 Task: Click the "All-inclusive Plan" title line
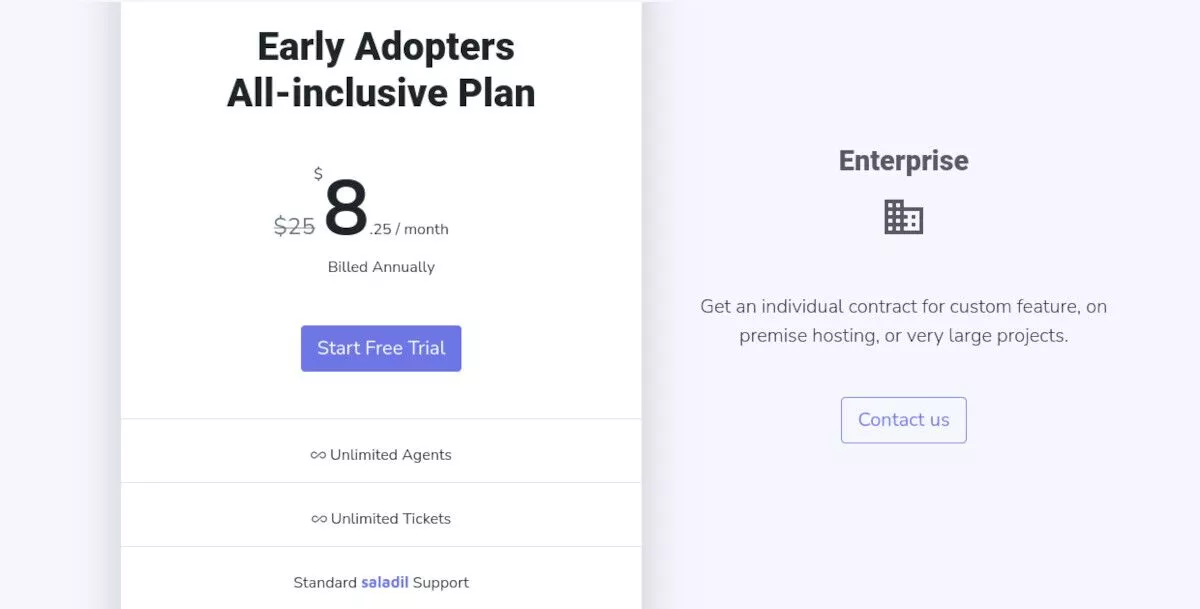point(381,94)
